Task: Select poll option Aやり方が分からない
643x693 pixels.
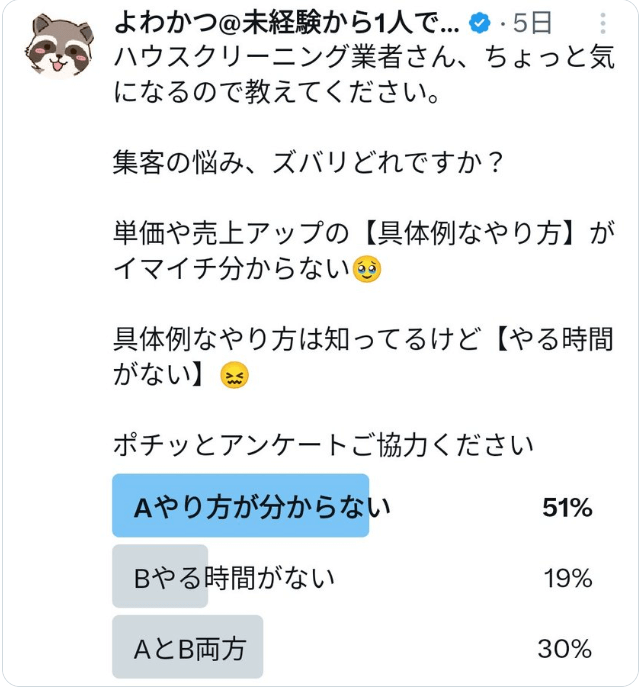Action: click(262, 508)
